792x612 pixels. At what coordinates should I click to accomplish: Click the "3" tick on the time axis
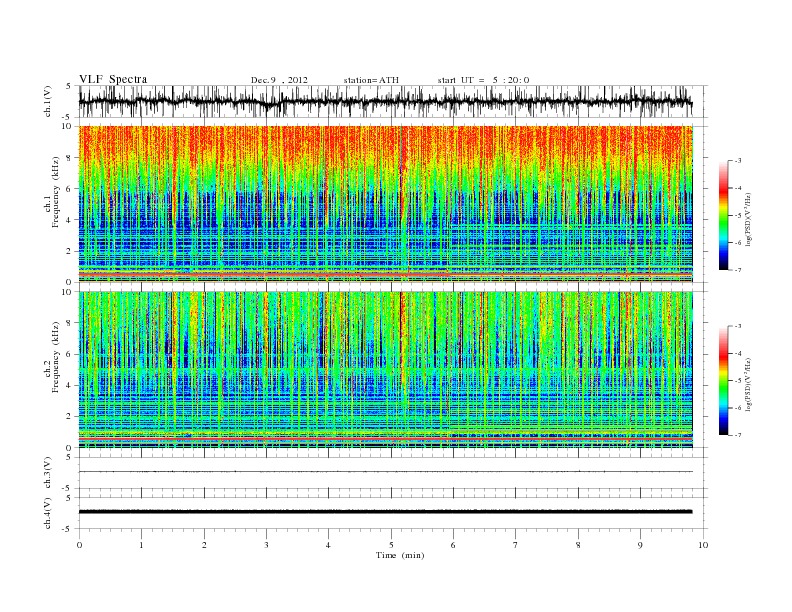coord(266,545)
